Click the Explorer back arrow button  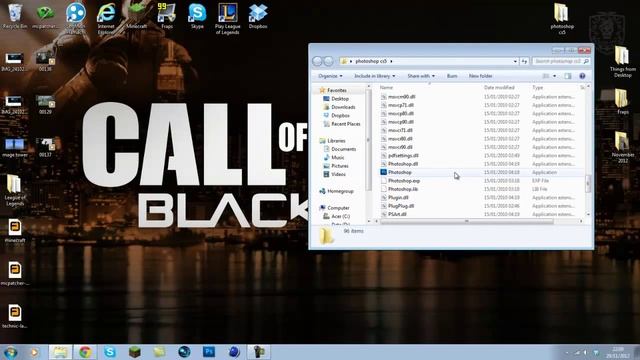pyautogui.click(x=317, y=61)
